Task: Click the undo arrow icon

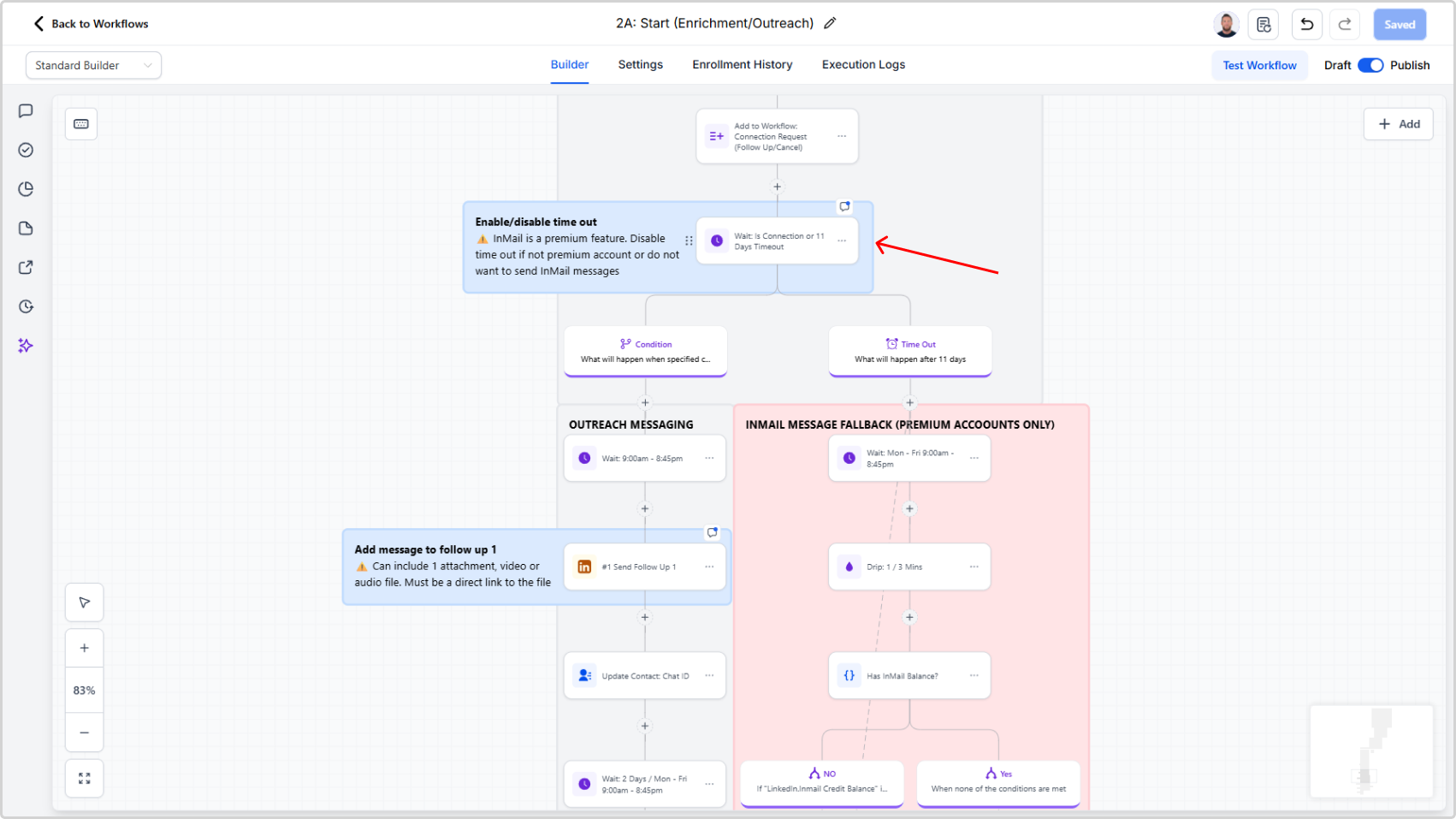Action: (1306, 25)
